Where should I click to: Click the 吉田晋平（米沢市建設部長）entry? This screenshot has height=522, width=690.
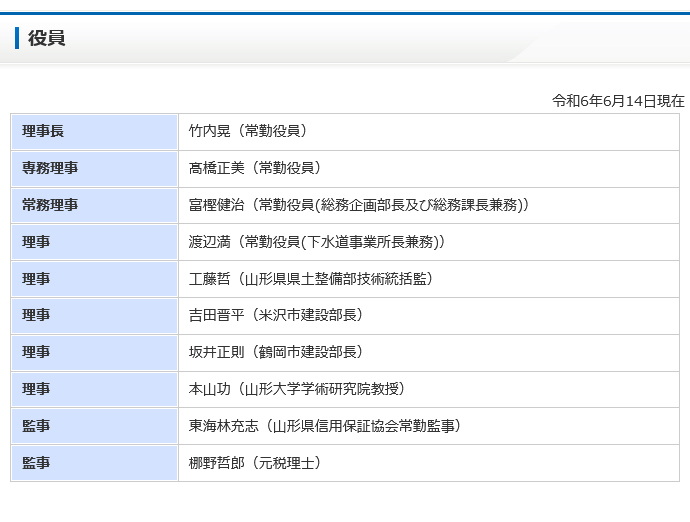276,315
